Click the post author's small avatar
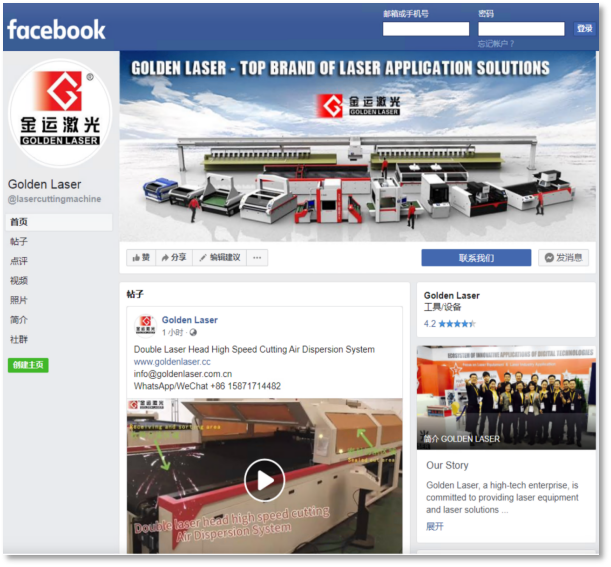This screenshot has width=611, height=567. (x=145, y=325)
